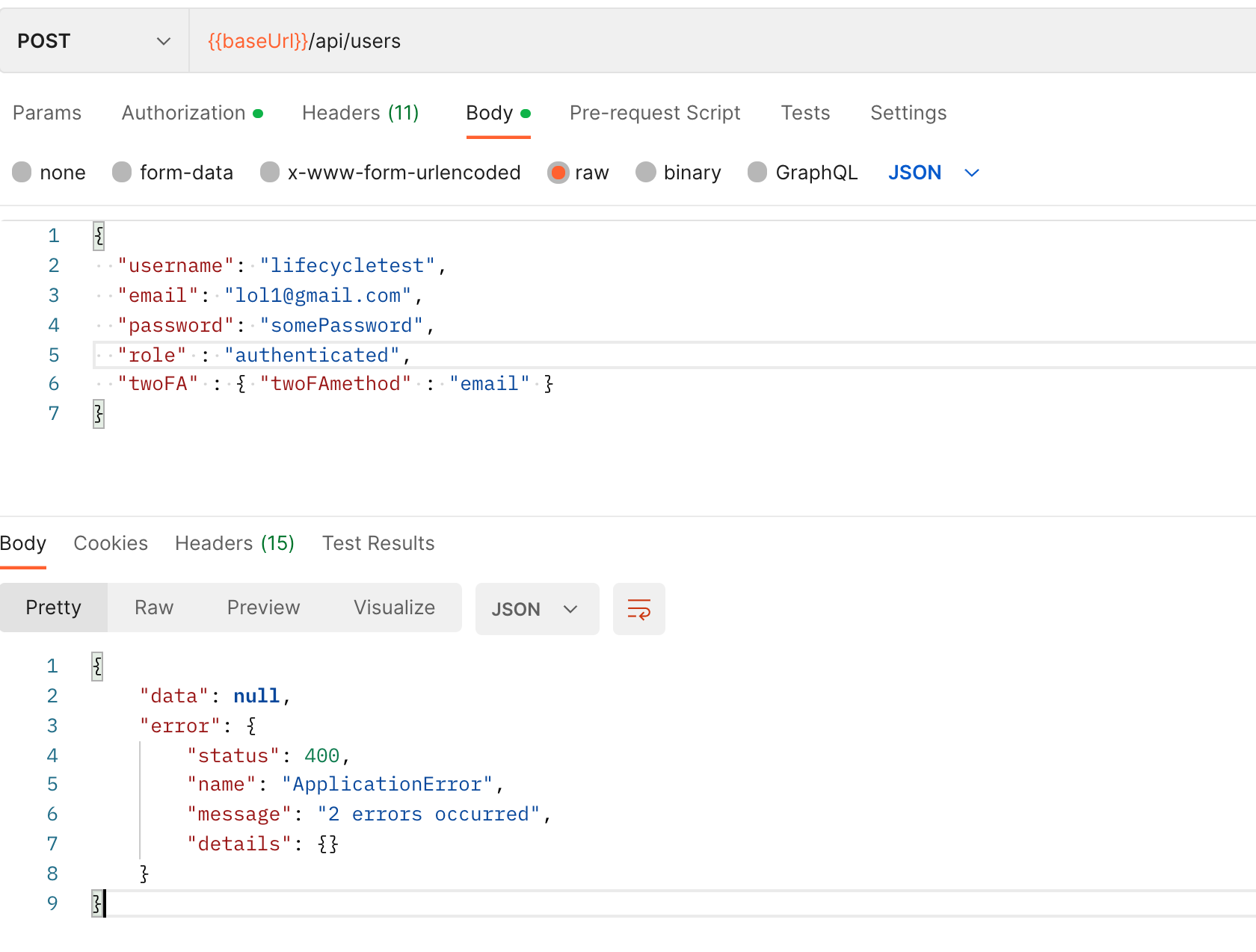Screen dimensions: 1256x952
Task: Switch to the Visualize response view
Action: click(x=394, y=608)
